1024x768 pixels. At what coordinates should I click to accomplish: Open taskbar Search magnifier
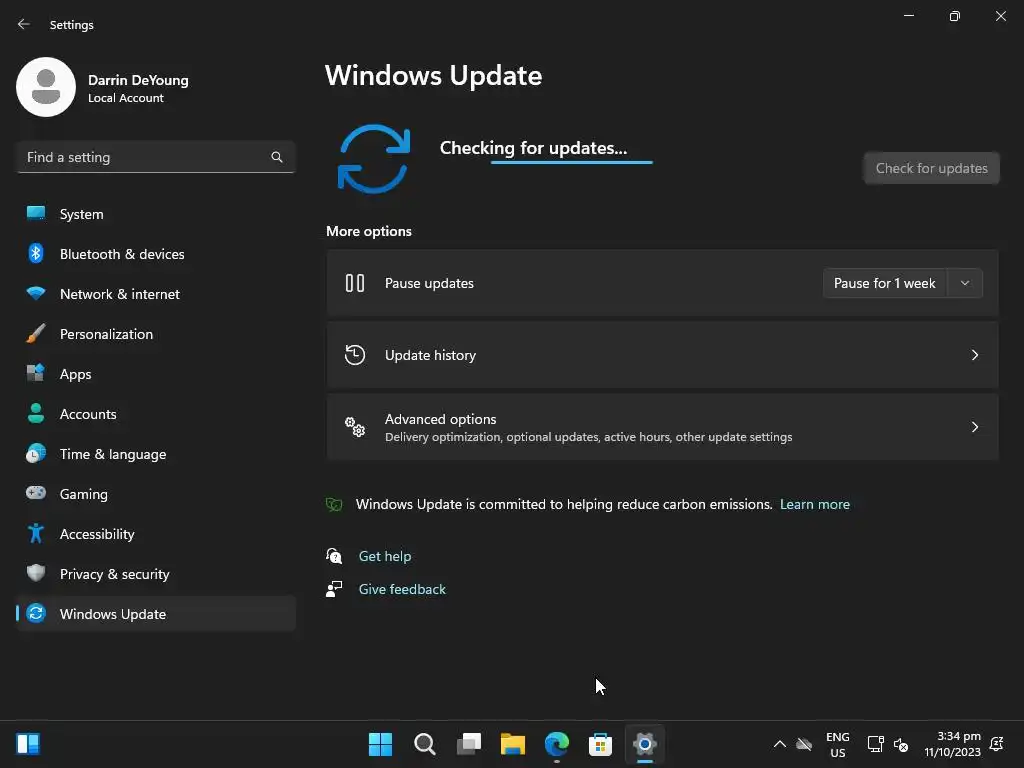coord(424,744)
